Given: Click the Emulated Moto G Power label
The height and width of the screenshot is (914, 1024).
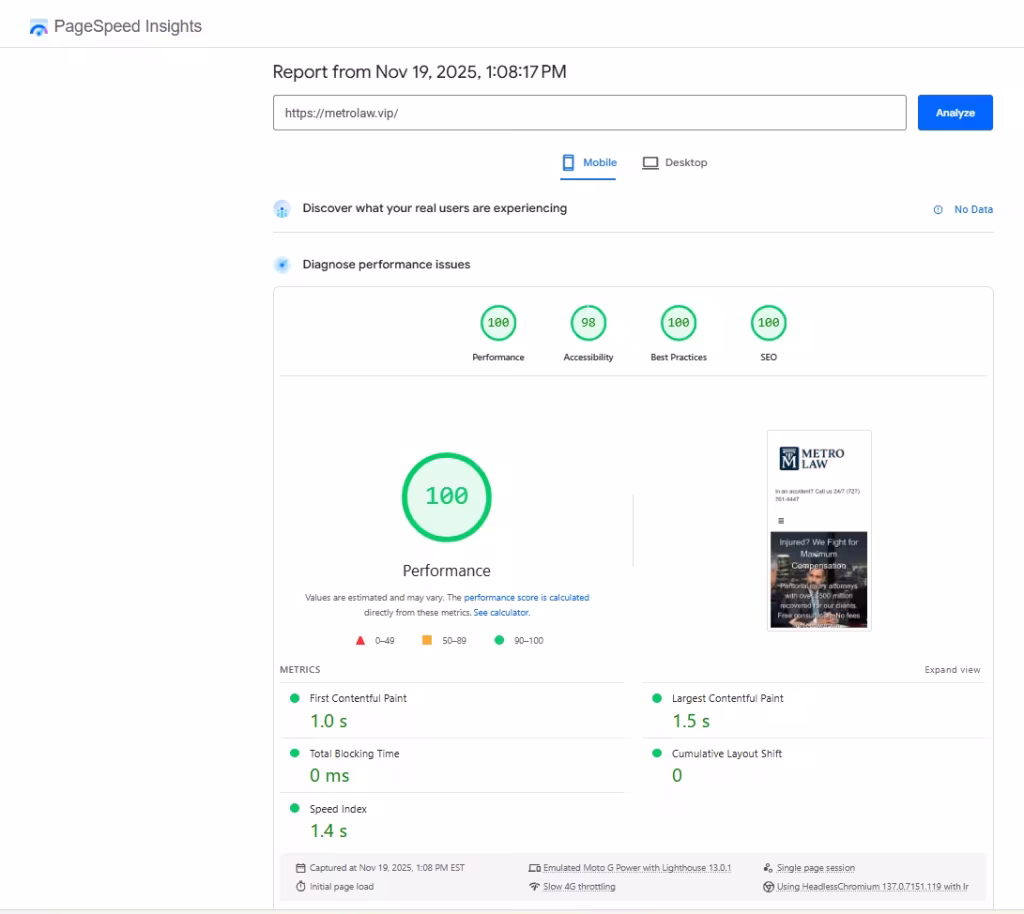Looking at the screenshot, I should tap(636, 868).
